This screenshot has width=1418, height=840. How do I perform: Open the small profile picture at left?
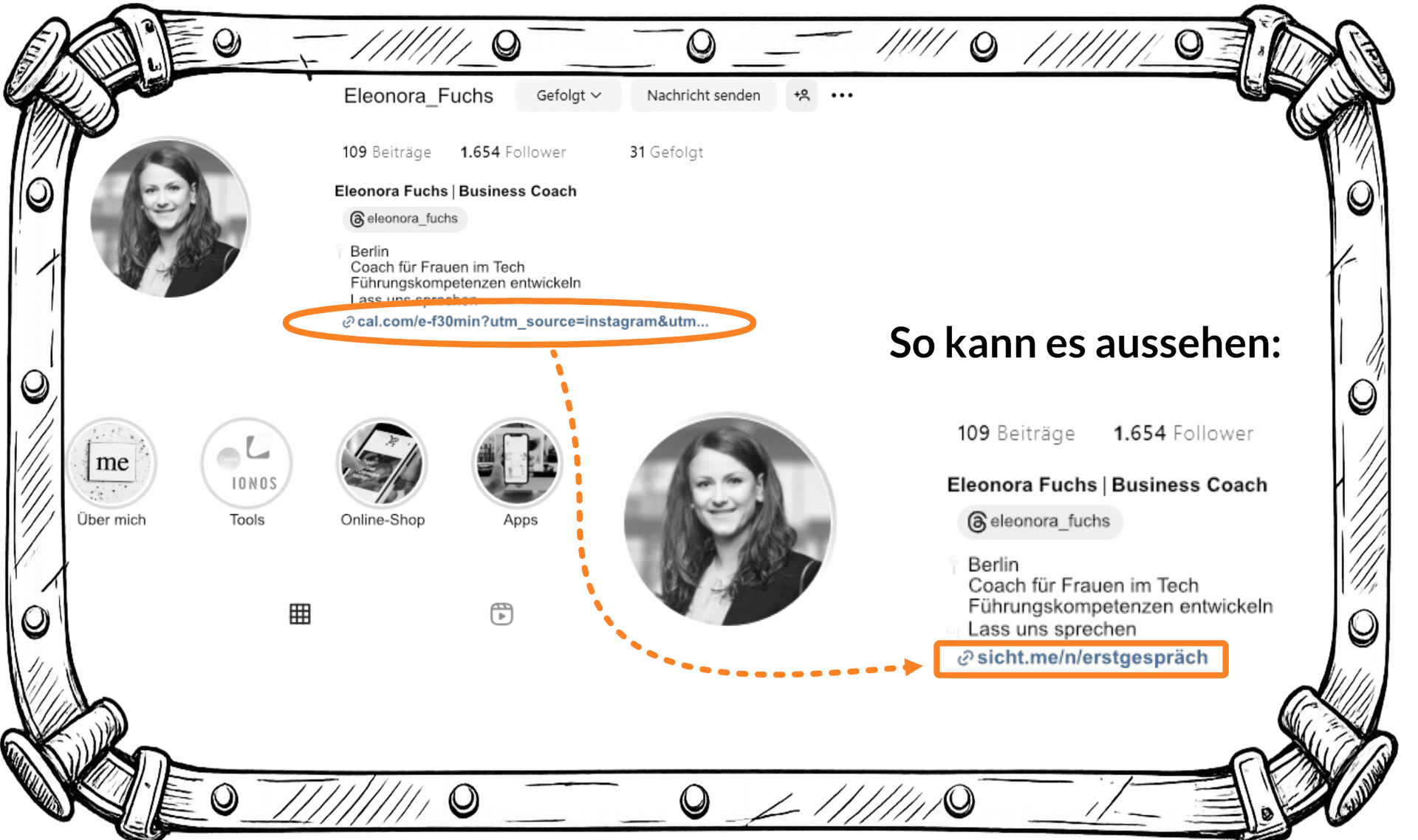click(170, 218)
